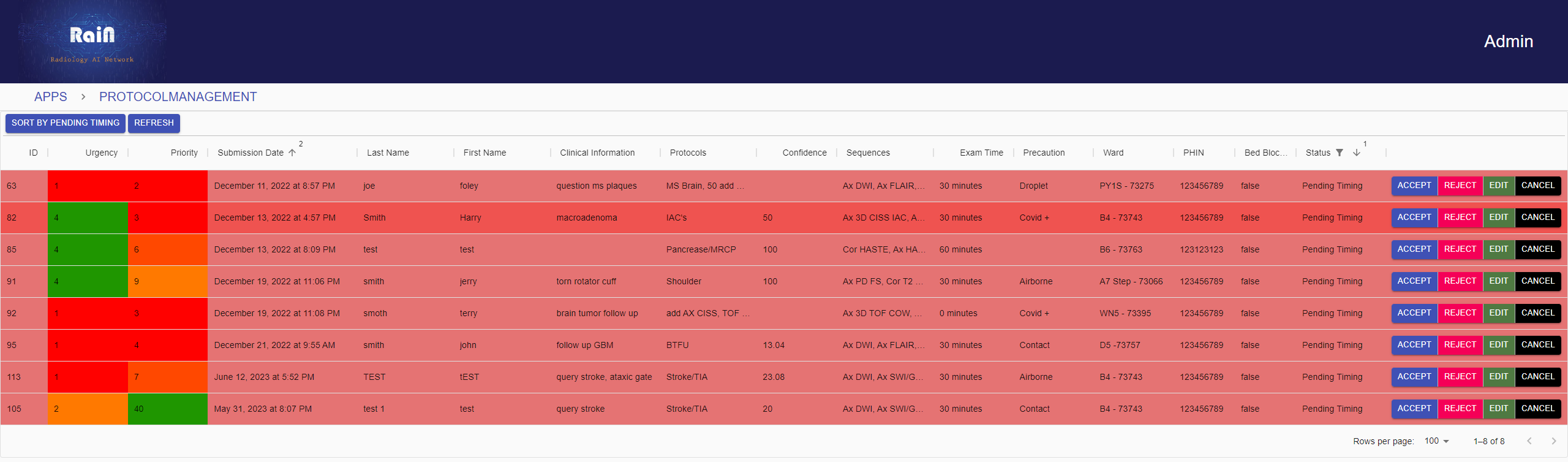Screen dimensions: 1568x462
Task: Go to the next page of results
Action: pos(1553,441)
